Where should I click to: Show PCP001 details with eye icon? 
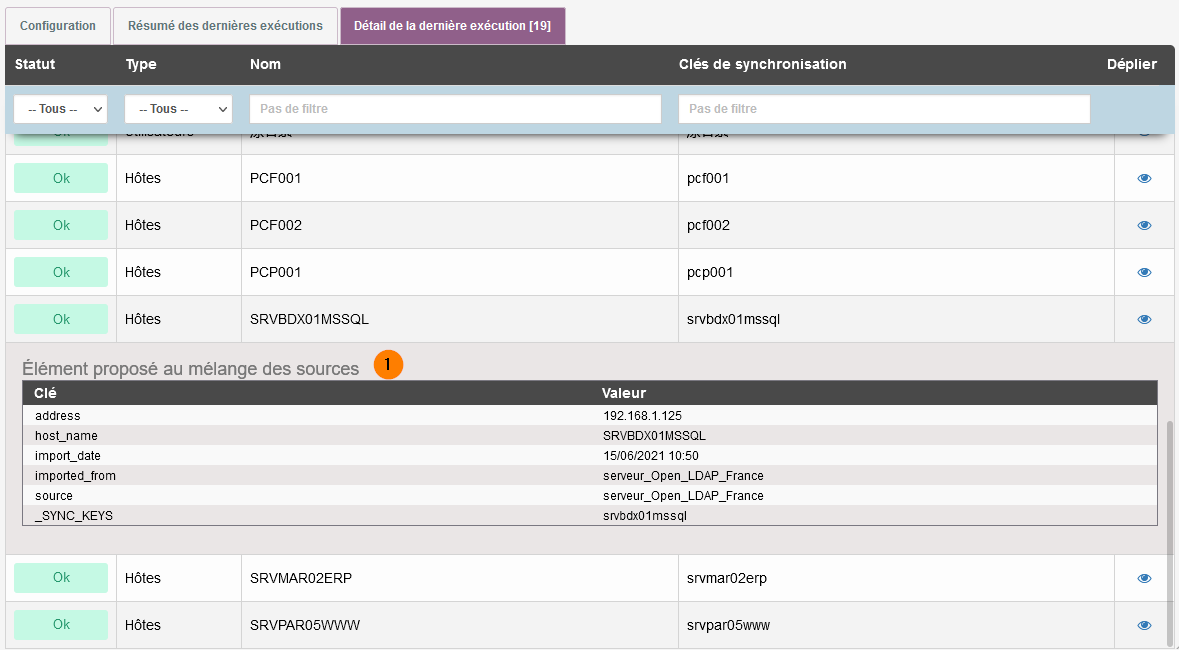tap(1144, 272)
